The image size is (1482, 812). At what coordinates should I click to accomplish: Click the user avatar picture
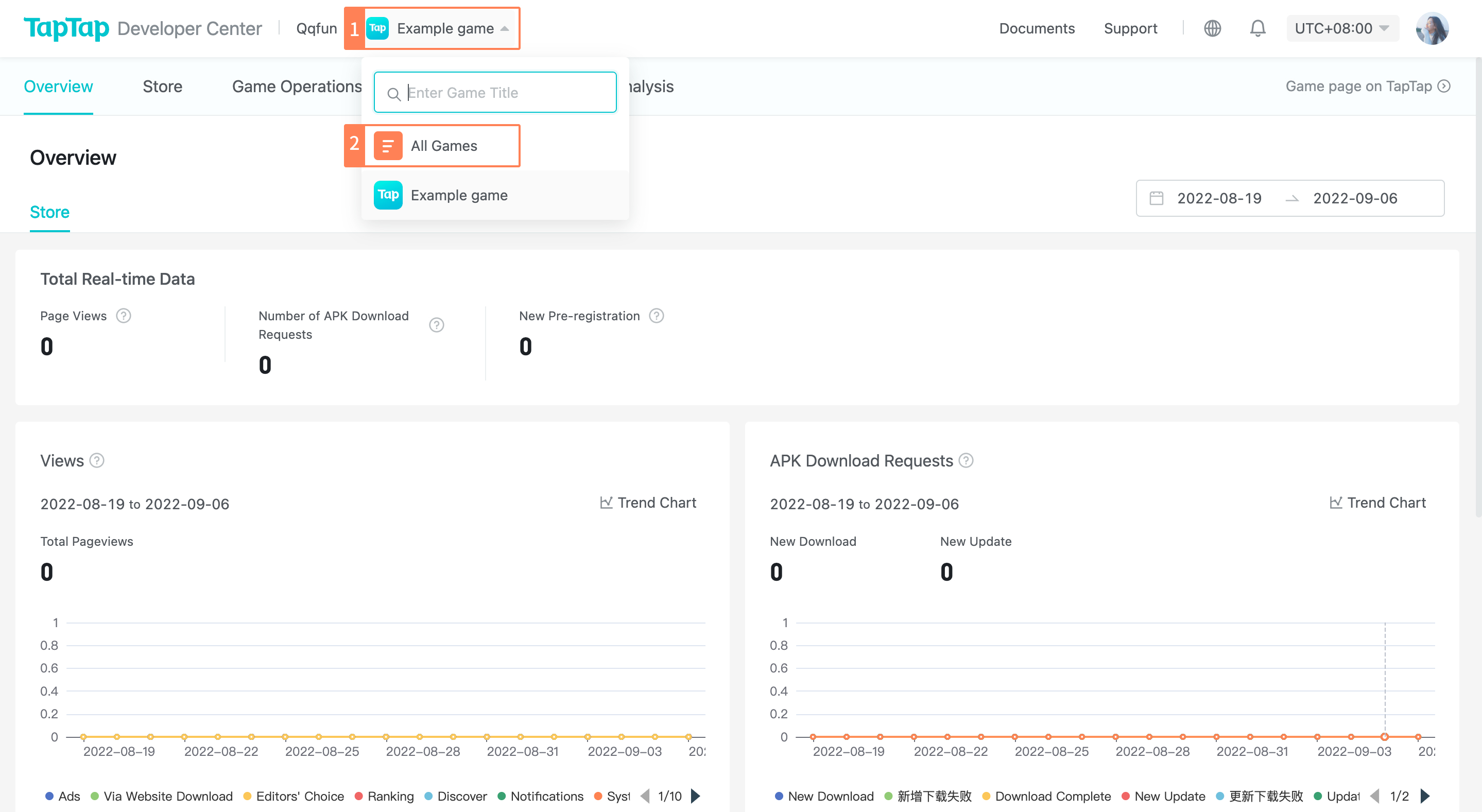(x=1432, y=28)
